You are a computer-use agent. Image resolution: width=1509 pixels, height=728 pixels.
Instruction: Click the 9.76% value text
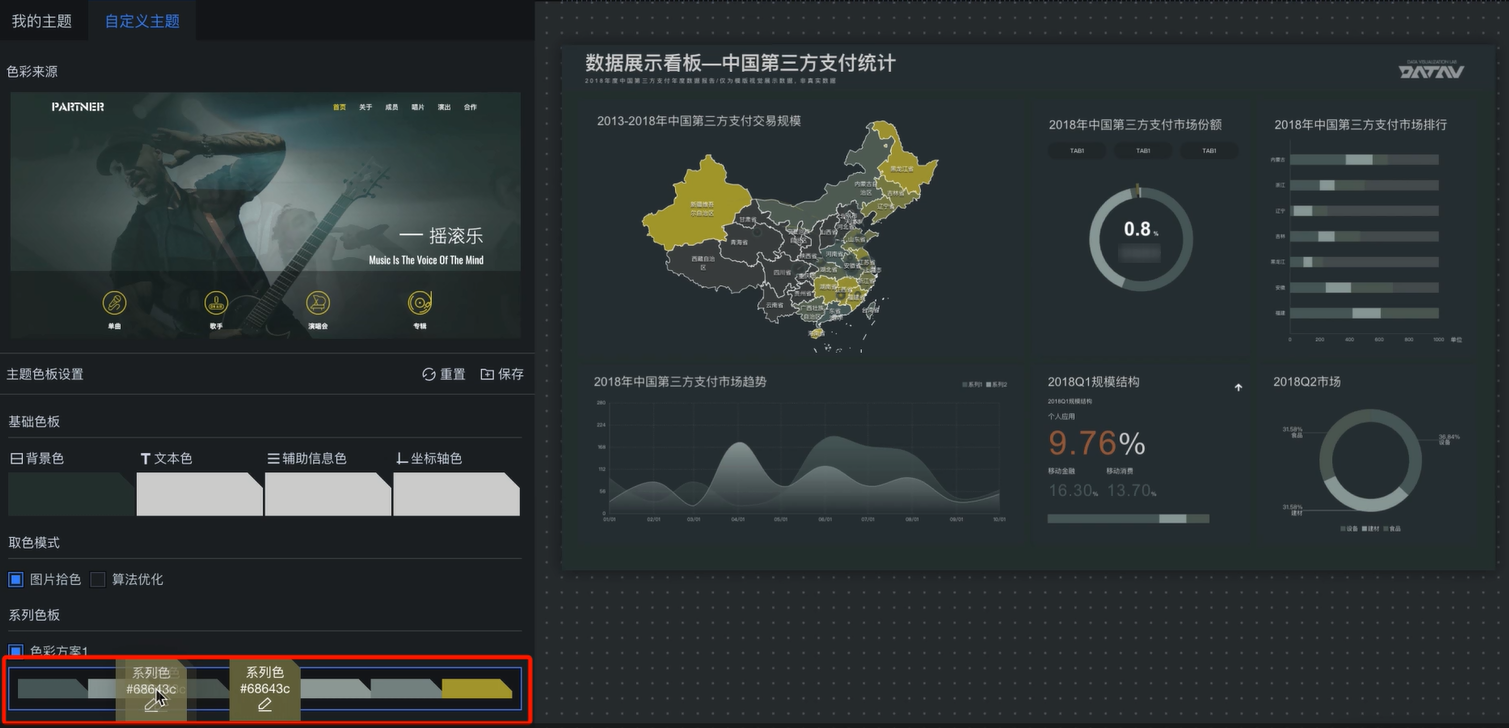click(1096, 443)
